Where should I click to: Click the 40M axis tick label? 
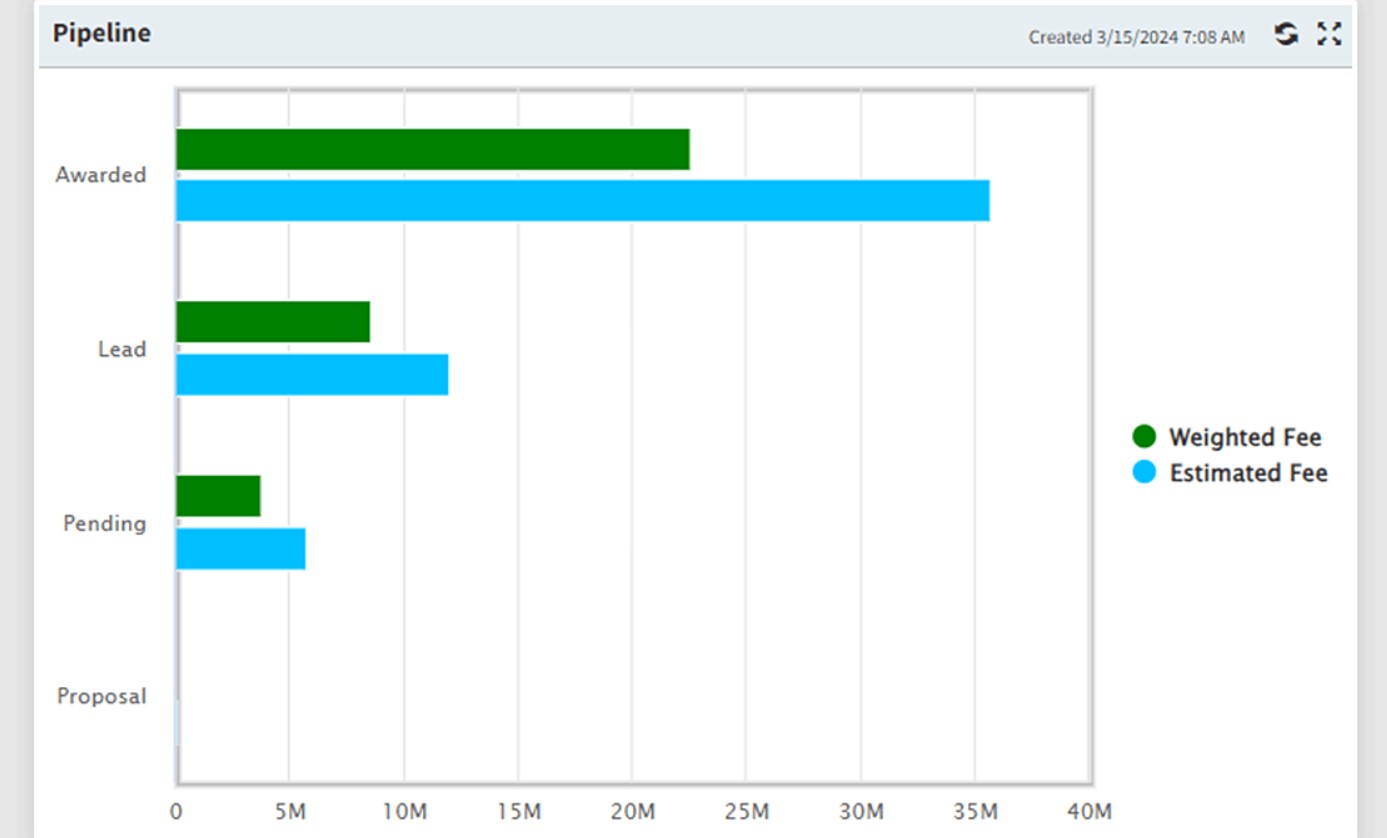click(x=1089, y=811)
